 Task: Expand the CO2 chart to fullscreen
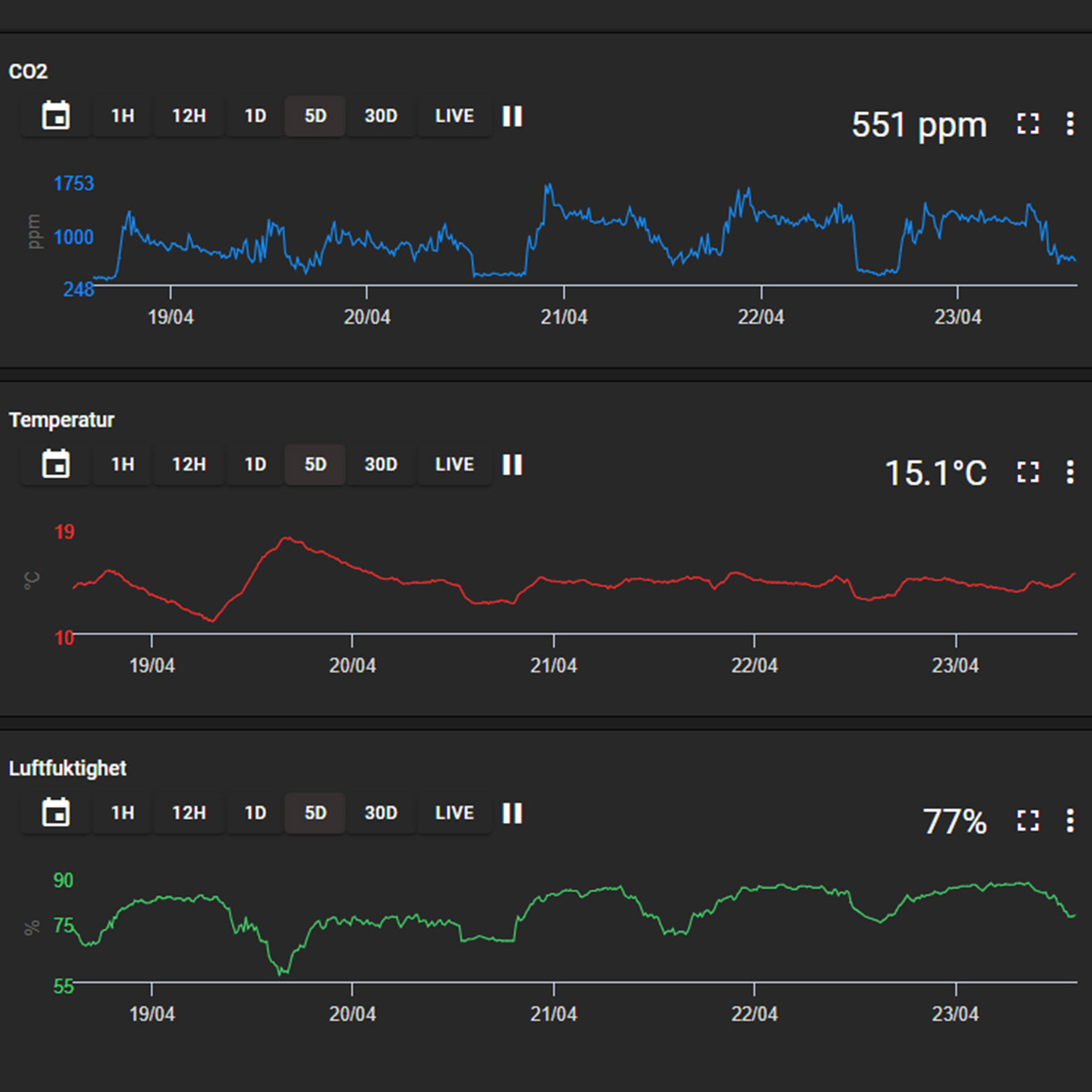pyautogui.click(x=1028, y=124)
